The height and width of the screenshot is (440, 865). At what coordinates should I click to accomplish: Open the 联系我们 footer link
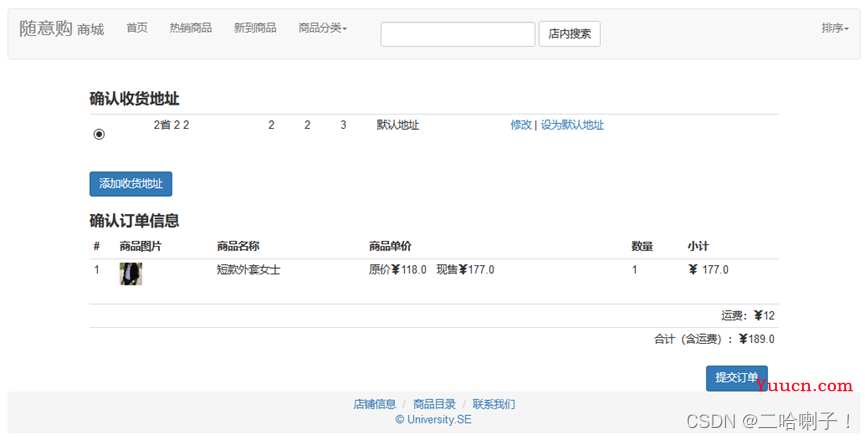pos(494,404)
